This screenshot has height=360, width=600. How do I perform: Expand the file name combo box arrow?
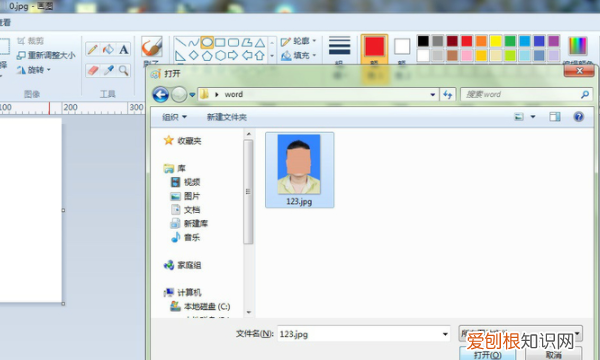pos(445,334)
